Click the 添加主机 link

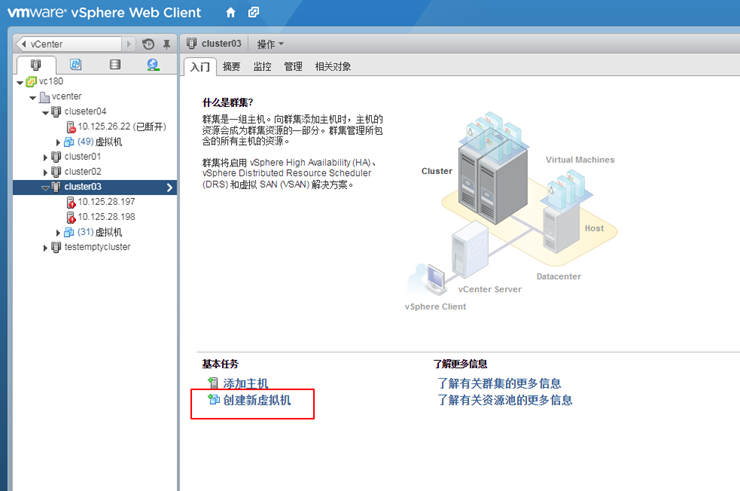click(x=245, y=383)
